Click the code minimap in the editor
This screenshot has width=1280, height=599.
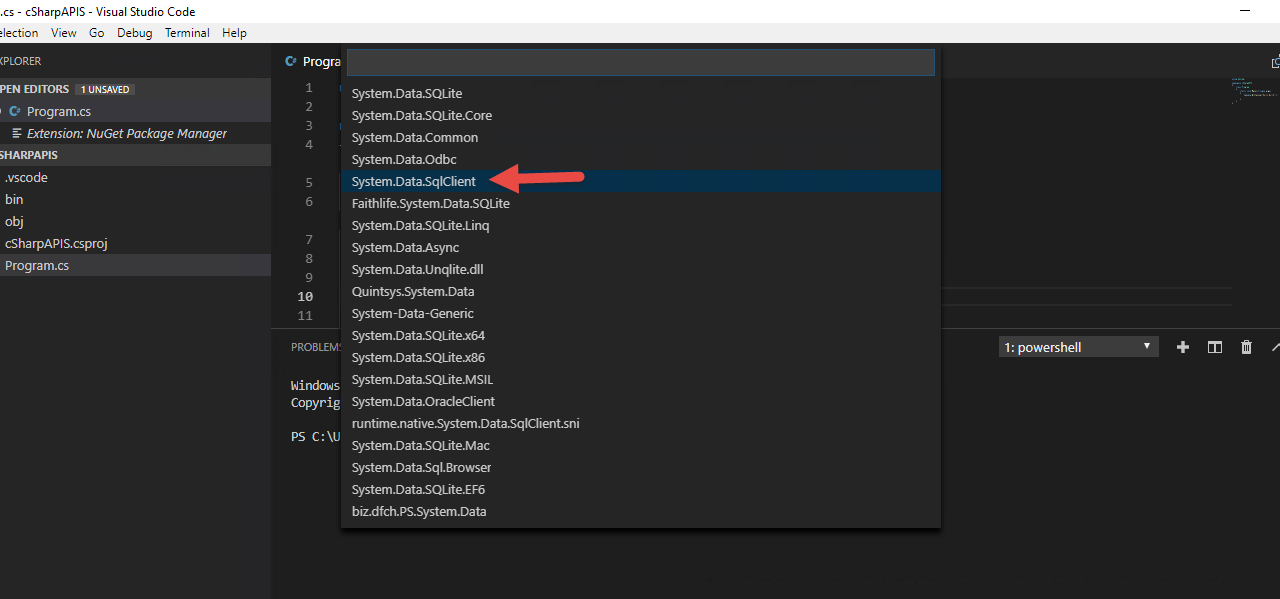point(1254,90)
